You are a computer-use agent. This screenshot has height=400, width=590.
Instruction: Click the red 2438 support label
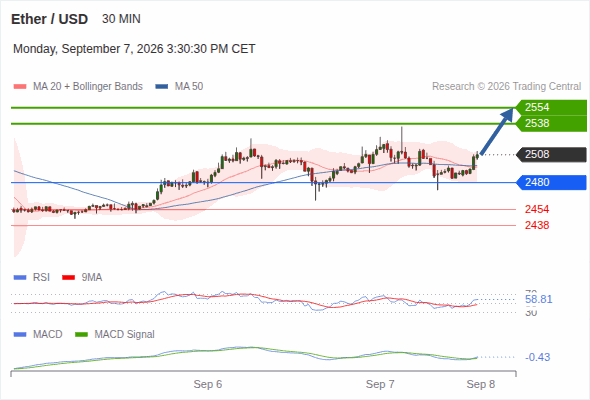click(537, 225)
